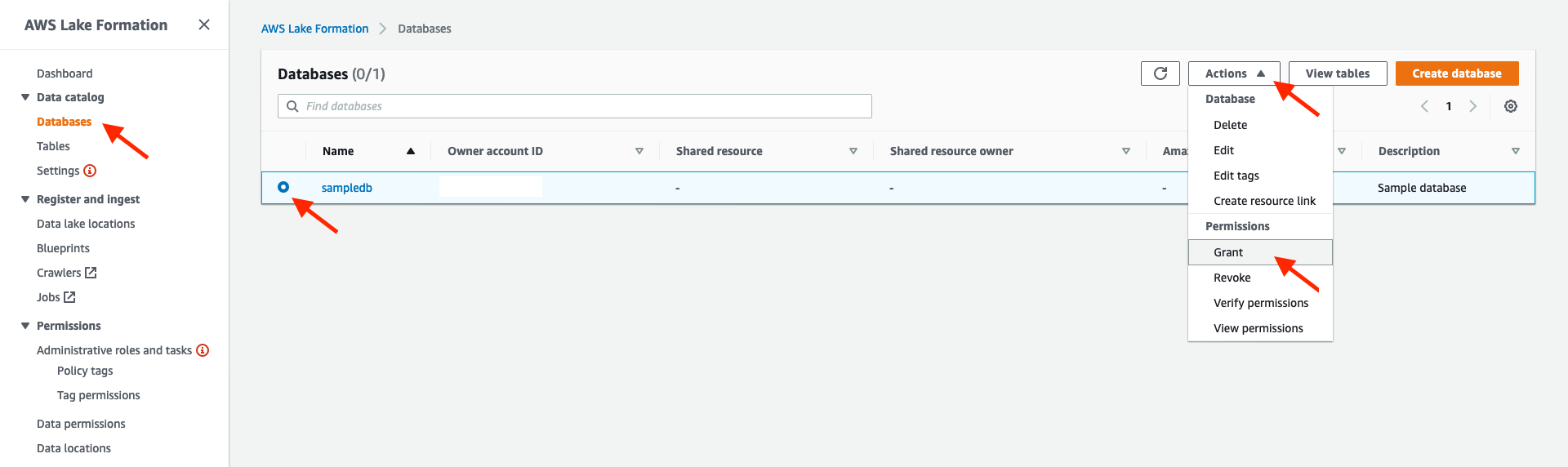Click the Shared resource column header
The height and width of the screenshot is (467, 1568).
(x=719, y=151)
